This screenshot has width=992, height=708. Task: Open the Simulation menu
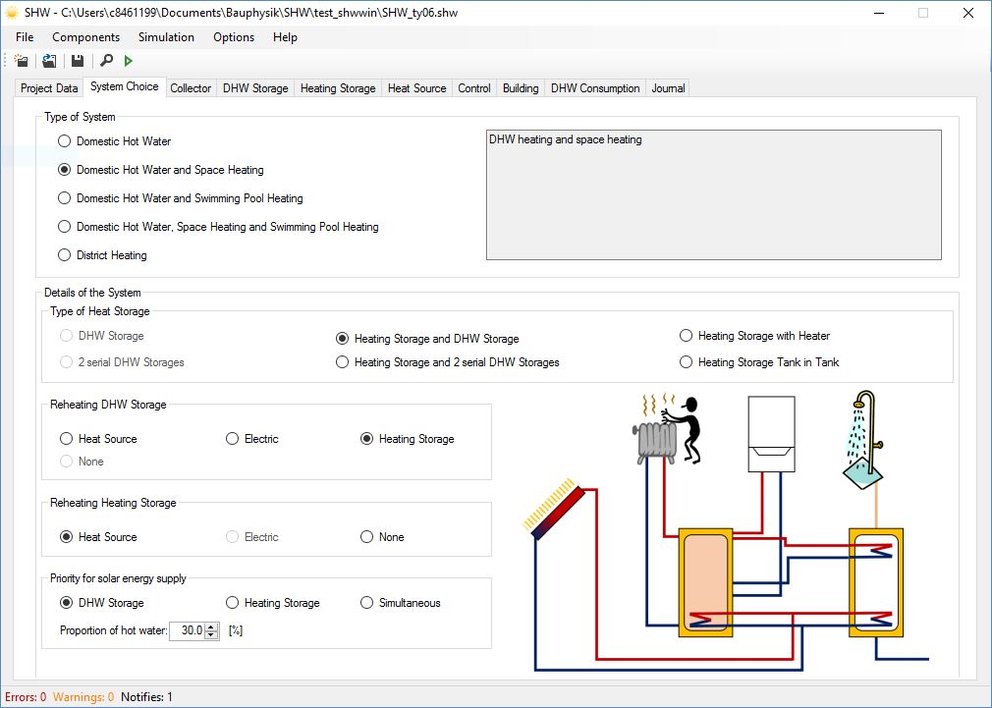[166, 37]
